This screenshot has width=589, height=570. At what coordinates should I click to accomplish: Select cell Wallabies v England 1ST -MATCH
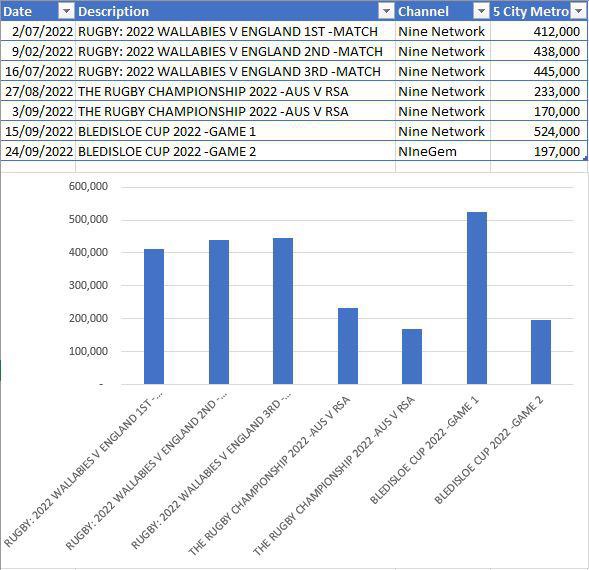click(x=235, y=31)
